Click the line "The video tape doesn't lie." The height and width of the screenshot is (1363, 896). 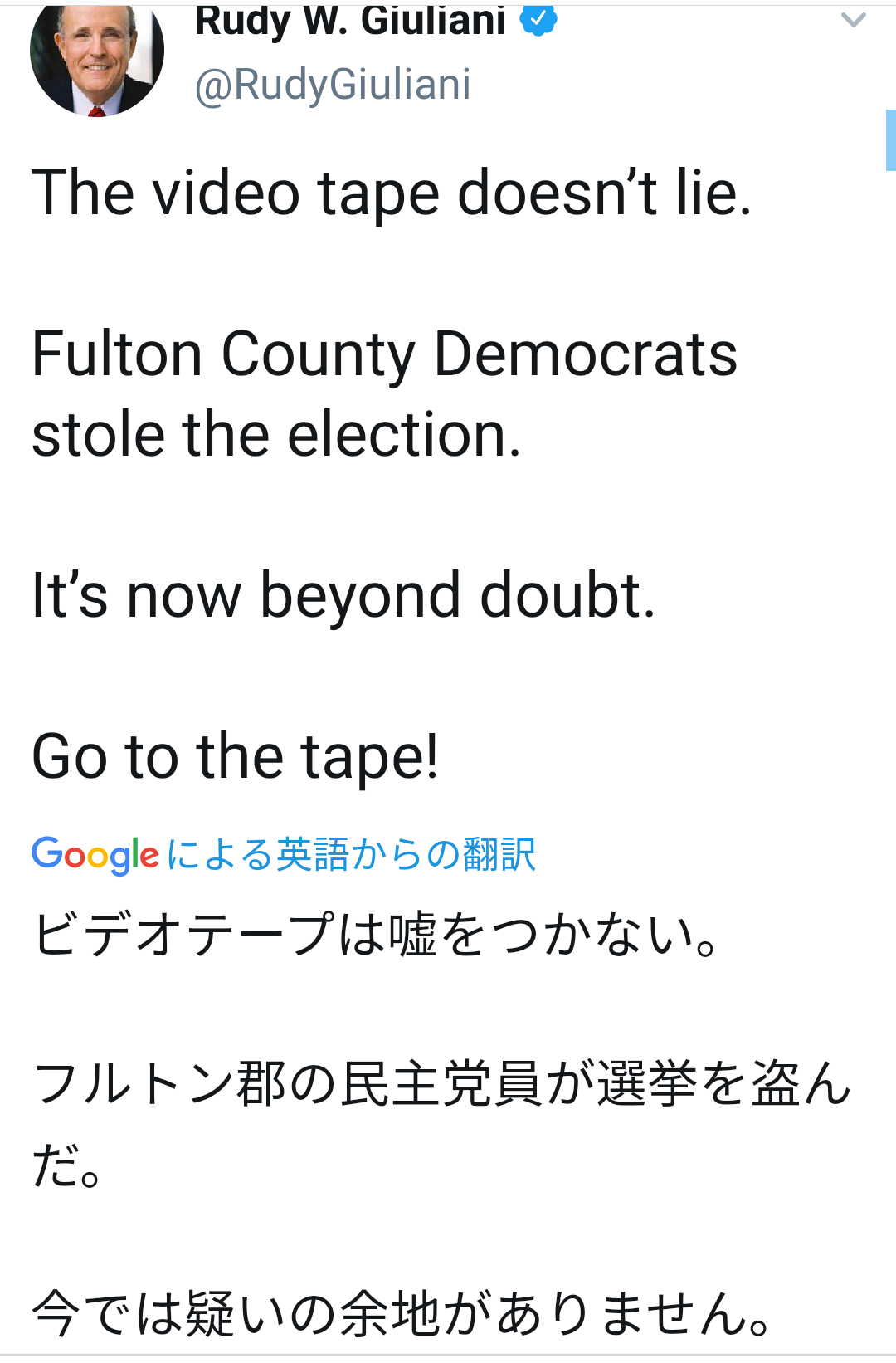coord(392,193)
